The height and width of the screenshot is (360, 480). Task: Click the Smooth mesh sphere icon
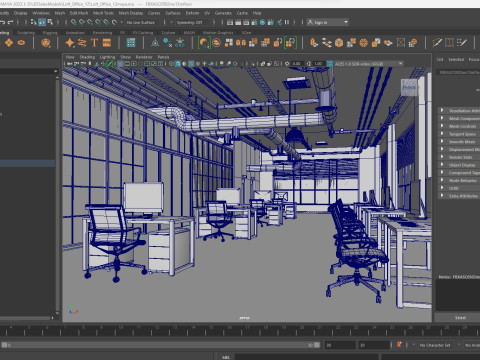pos(217,43)
